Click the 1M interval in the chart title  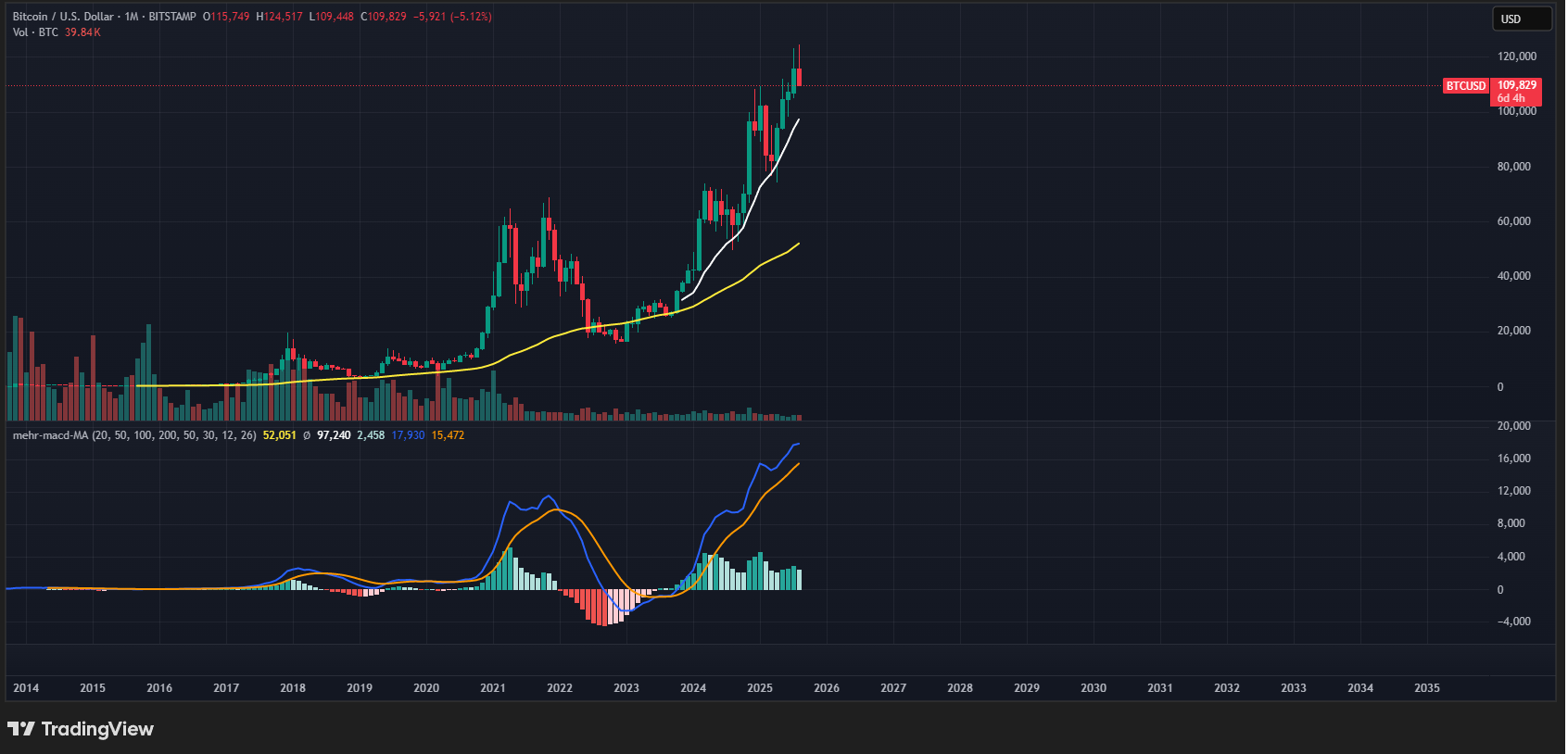132,17
